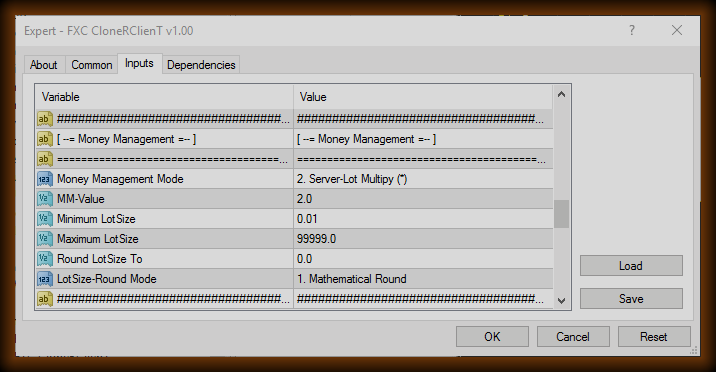The width and height of the screenshot is (716, 372).
Task: Click the icon beside Round LotSize To
Action: (x=44, y=259)
